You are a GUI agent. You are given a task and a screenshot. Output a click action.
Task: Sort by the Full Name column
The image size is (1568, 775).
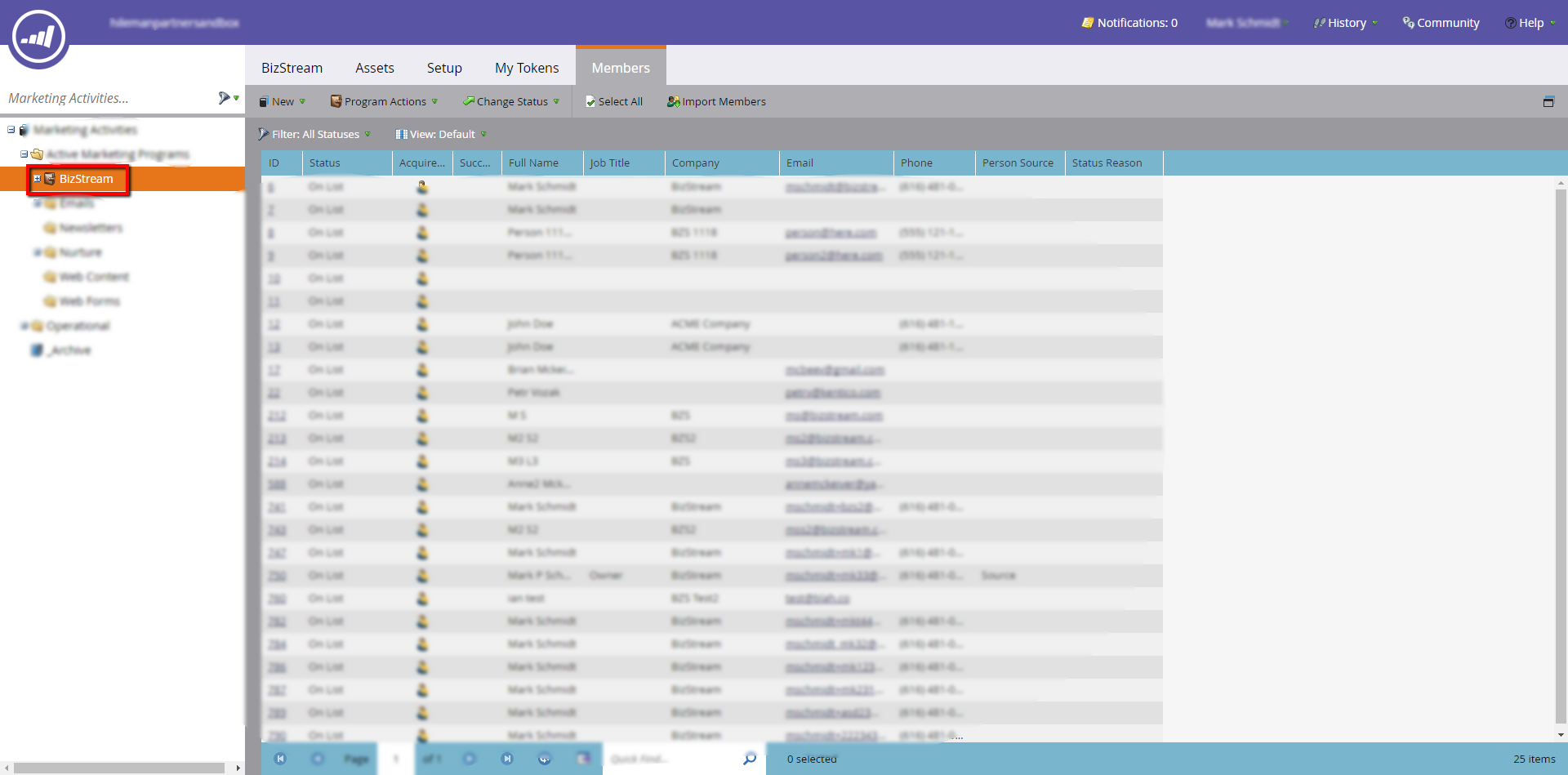click(x=542, y=163)
